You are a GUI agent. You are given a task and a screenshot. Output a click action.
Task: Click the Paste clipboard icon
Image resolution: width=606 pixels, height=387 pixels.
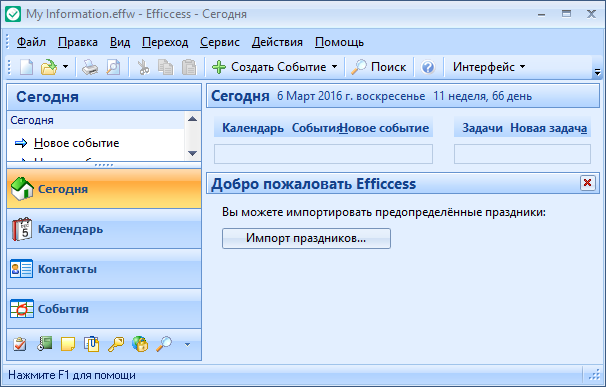coord(189,67)
